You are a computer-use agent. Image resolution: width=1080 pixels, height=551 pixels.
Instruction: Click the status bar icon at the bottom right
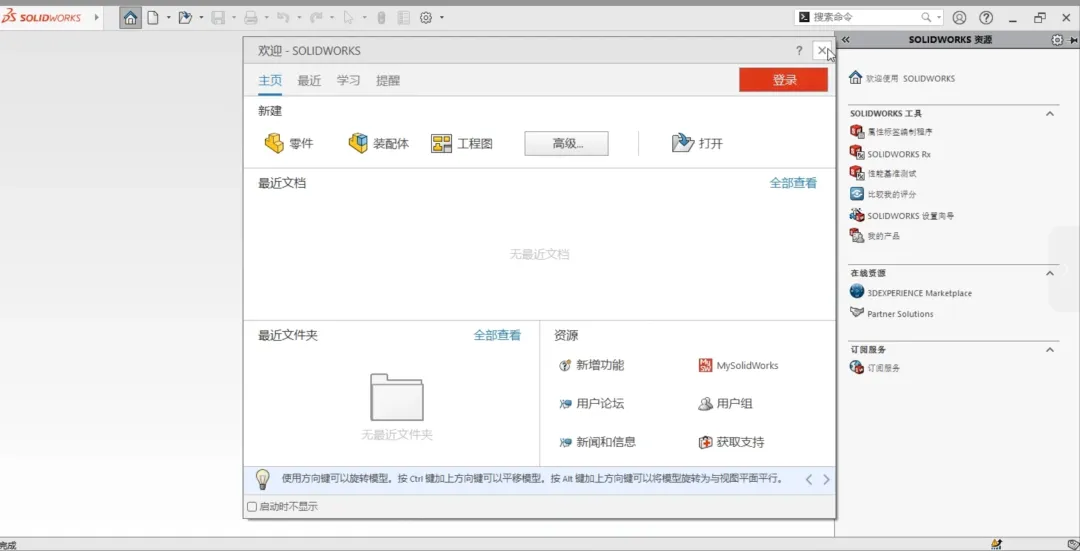tap(1072, 545)
